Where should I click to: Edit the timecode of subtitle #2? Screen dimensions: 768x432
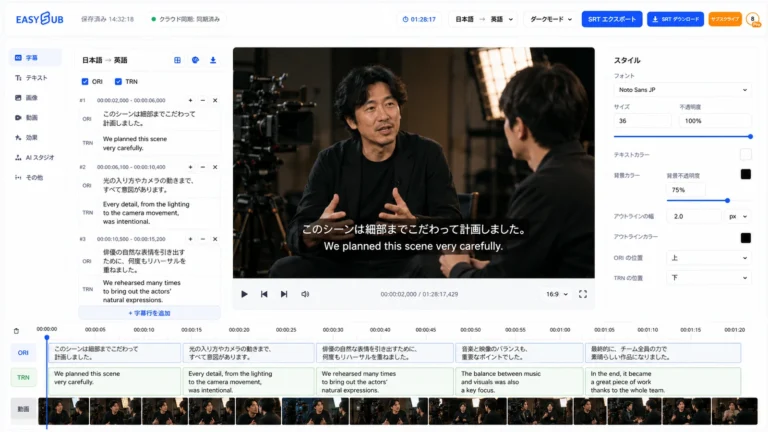131,167
